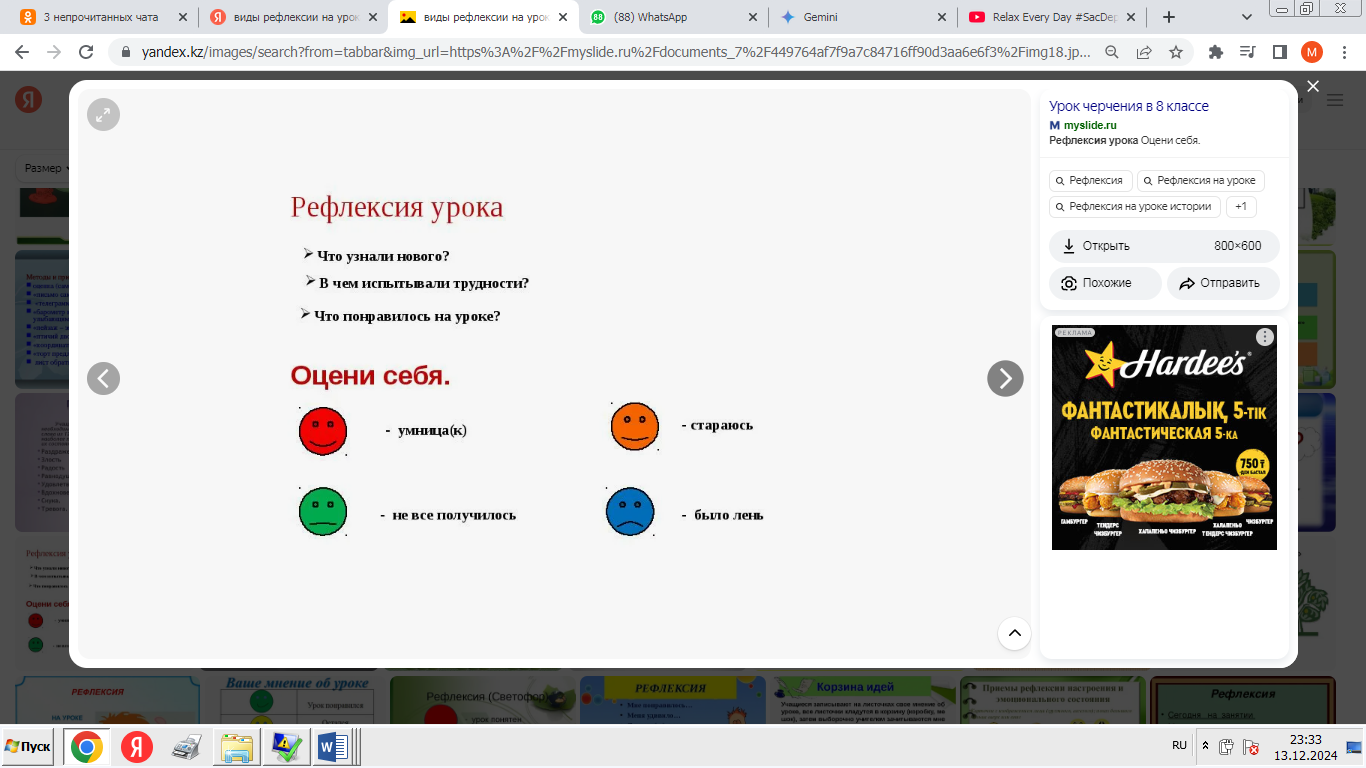This screenshot has height=768, width=1366.
Task: Click the browser Forward arrow
Action: (x=55, y=52)
